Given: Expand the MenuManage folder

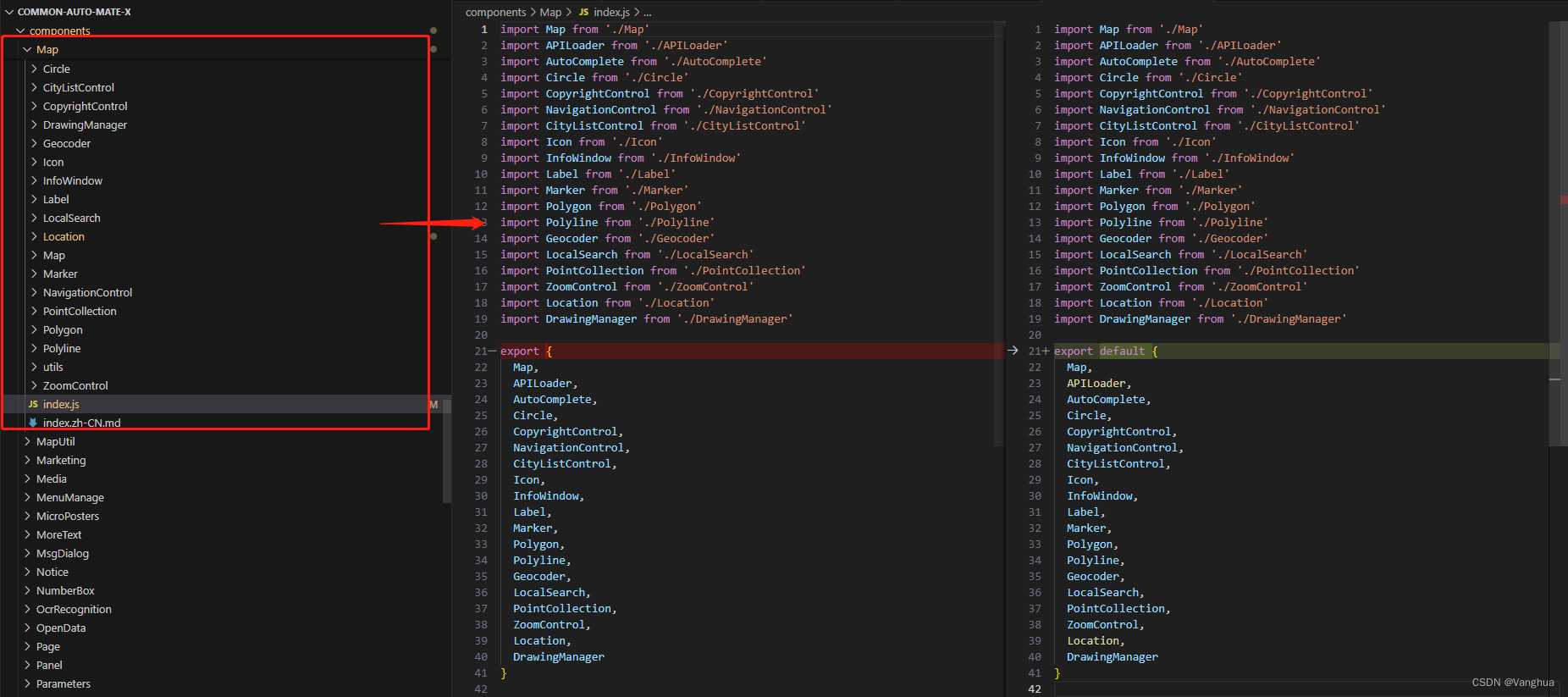Looking at the screenshot, I should [x=69, y=497].
